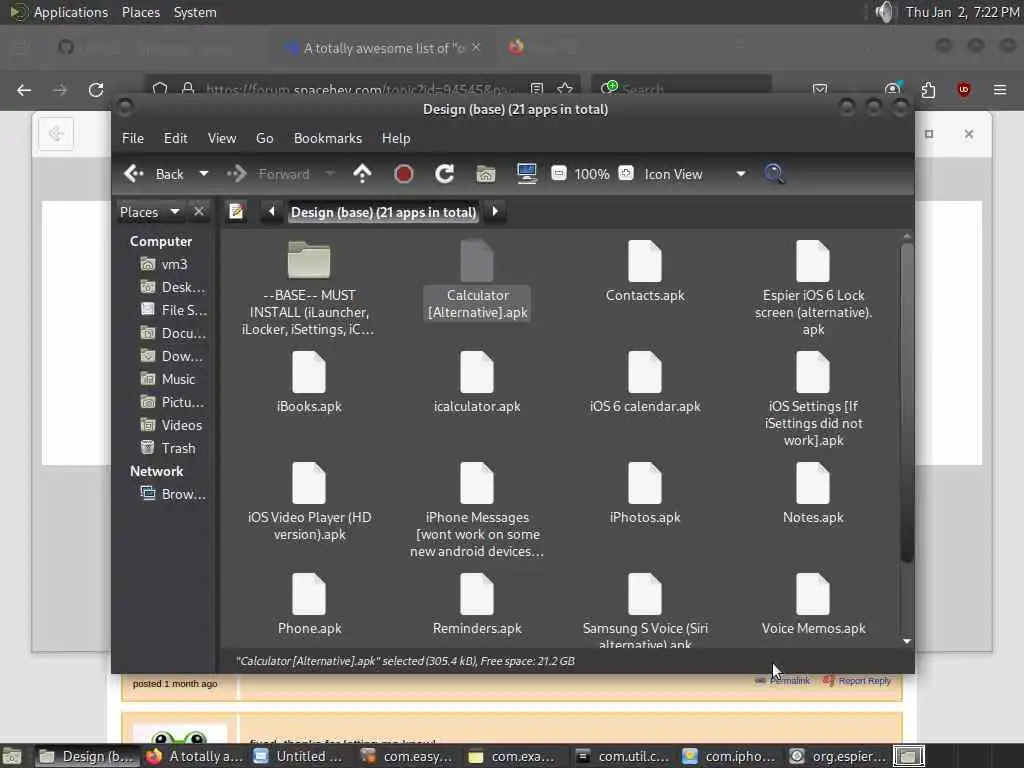This screenshot has height=768, width=1024.
Task: Toggle the location edit pencil button
Action: point(236,212)
